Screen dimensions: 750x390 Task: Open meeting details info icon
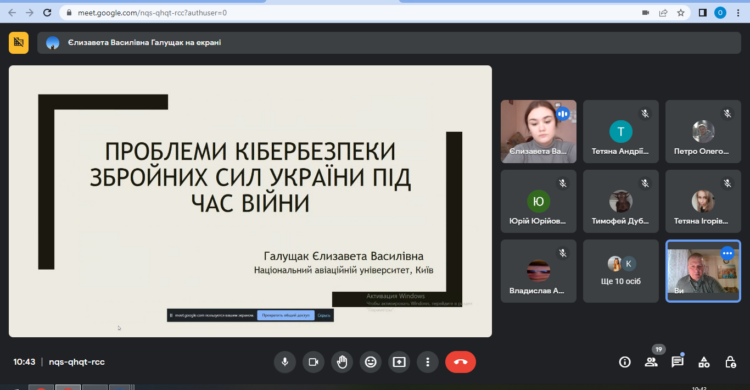(625, 362)
